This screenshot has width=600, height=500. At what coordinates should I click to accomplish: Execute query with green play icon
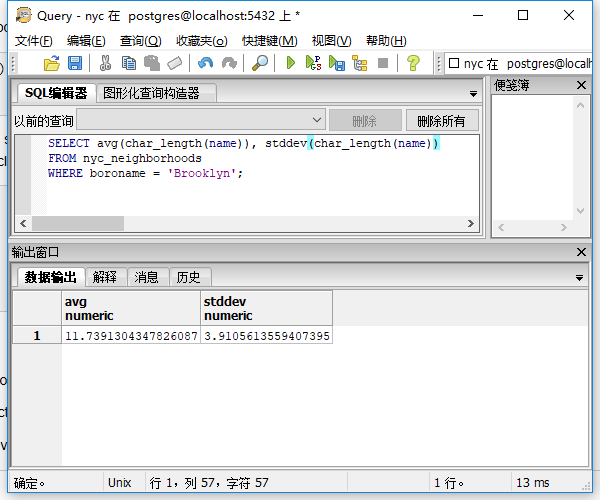tap(290, 63)
